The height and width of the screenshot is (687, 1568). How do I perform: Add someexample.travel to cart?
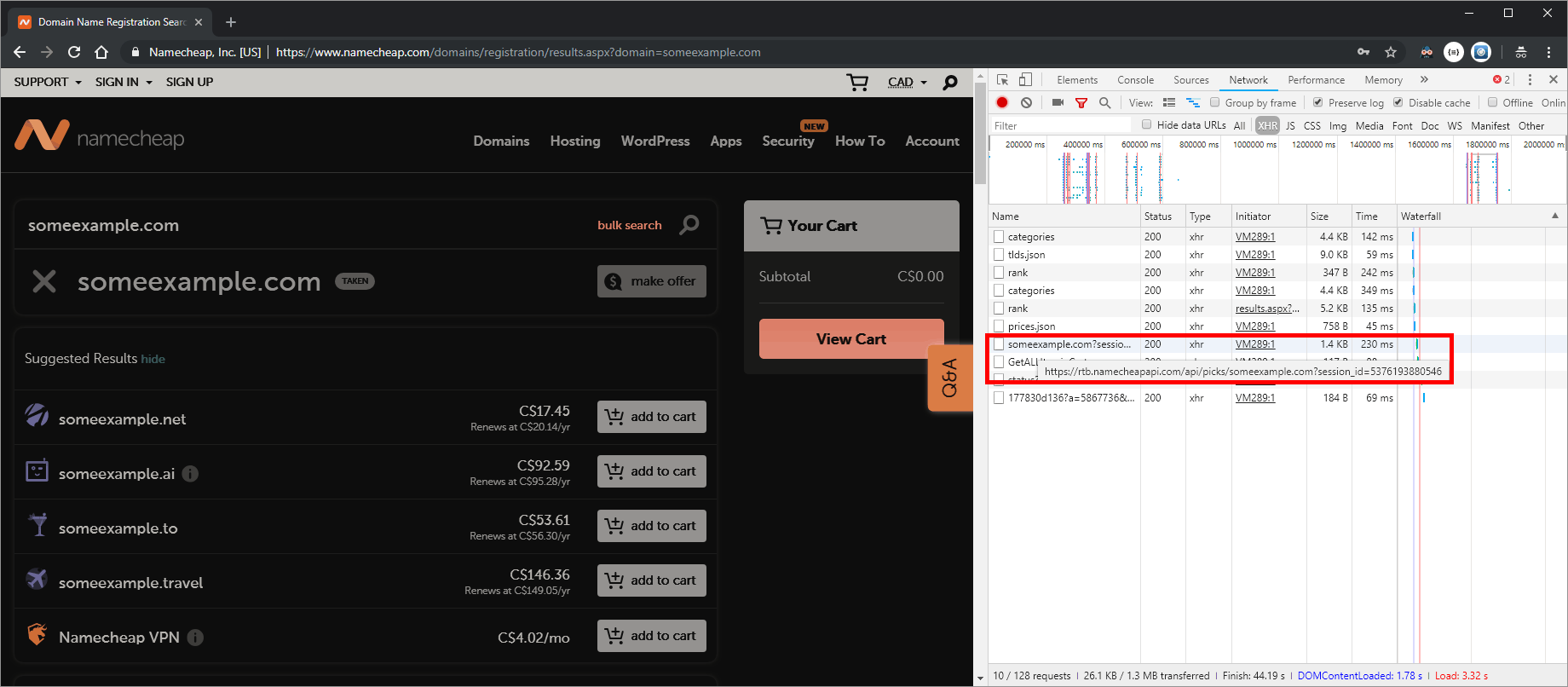[652, 580]
